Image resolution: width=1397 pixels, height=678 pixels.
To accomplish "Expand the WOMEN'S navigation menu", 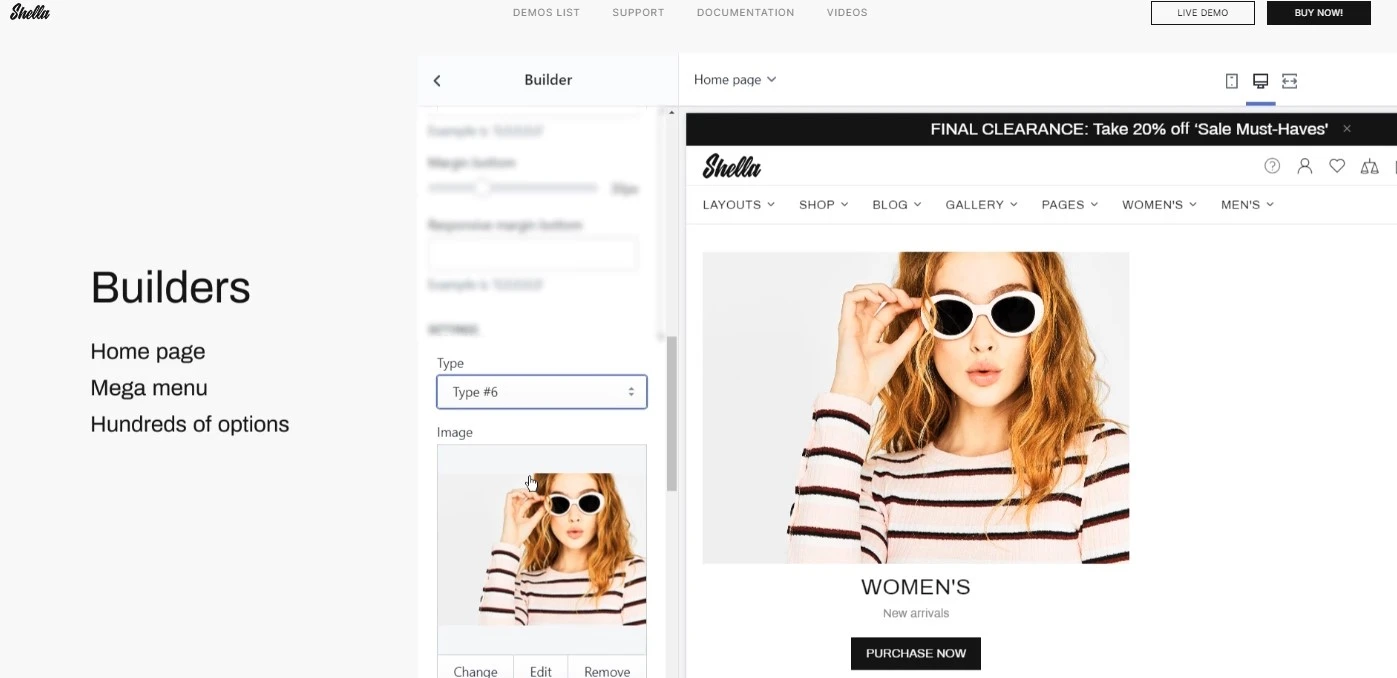I will point(1158,204).
